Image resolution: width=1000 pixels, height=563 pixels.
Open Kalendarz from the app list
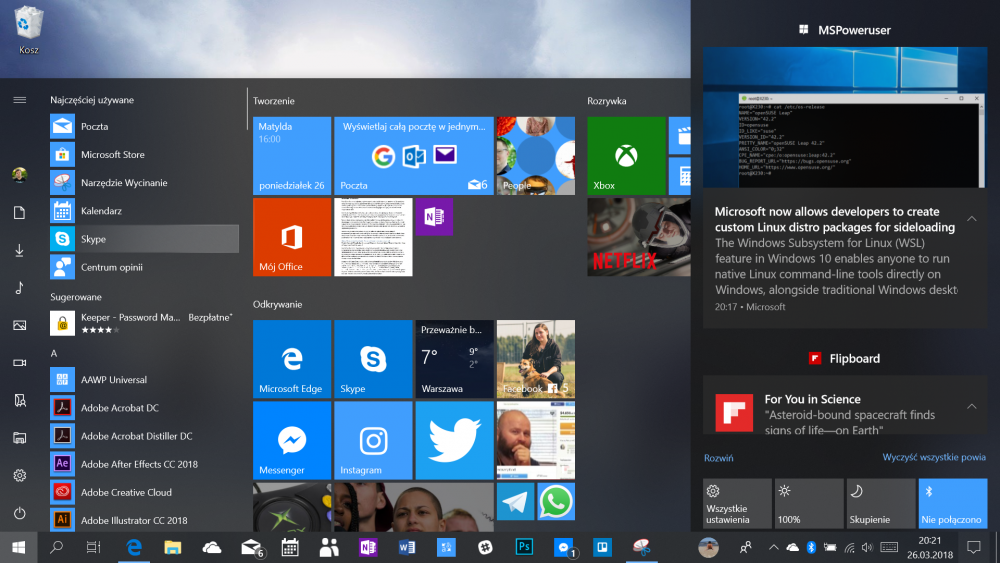pos(144,210)
